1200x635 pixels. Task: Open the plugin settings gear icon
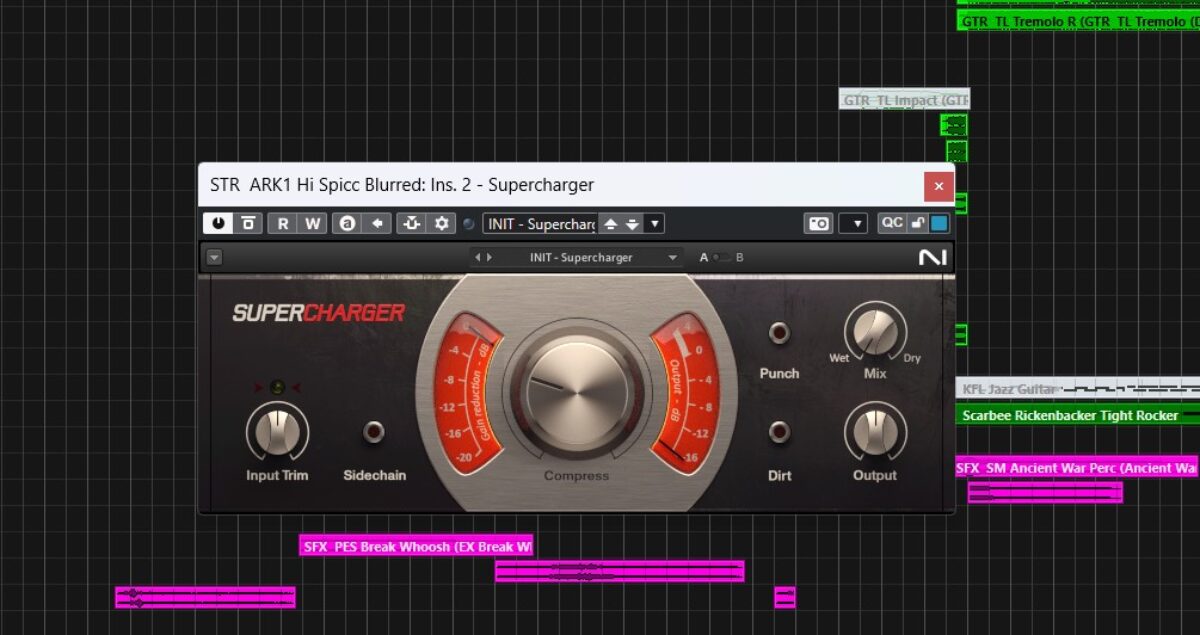coord(441,223)
